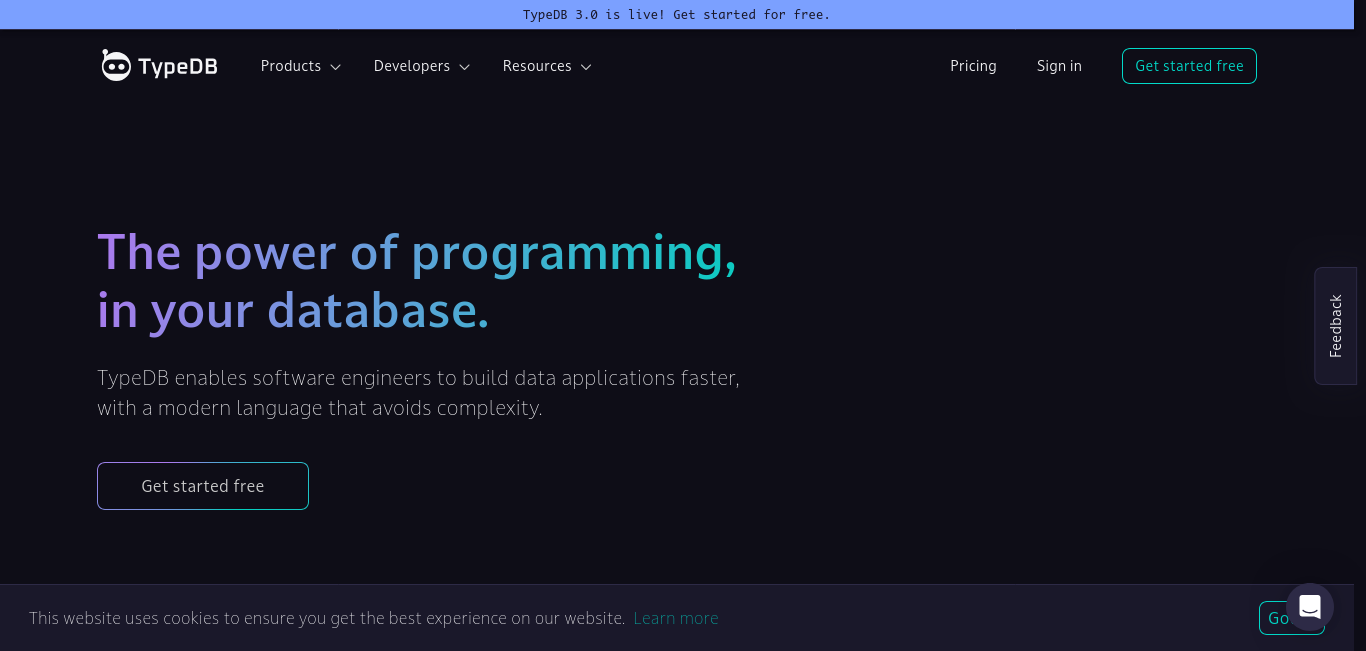Open the TypeDB 3.0 announcement banner

point(677,14)
